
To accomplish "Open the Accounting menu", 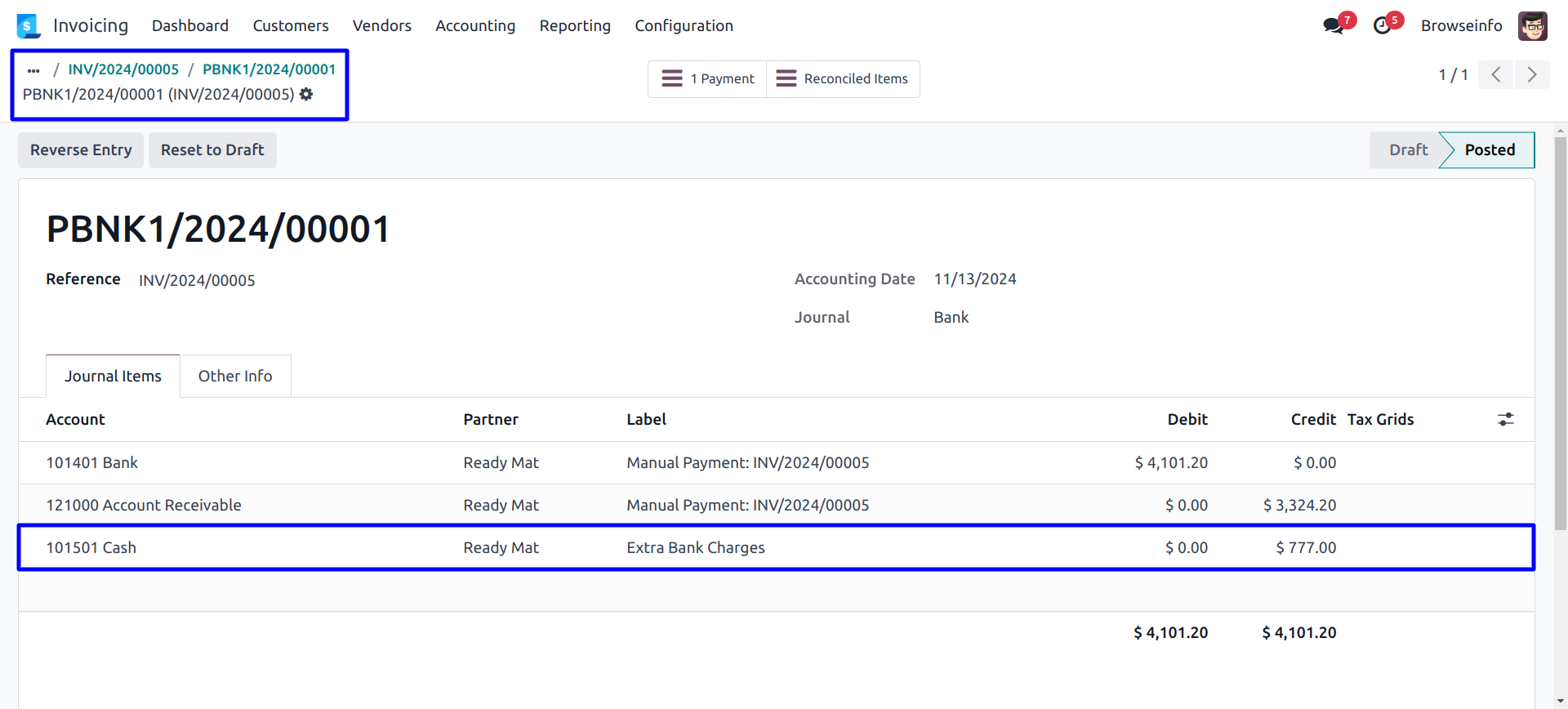I will coord(474,26).
